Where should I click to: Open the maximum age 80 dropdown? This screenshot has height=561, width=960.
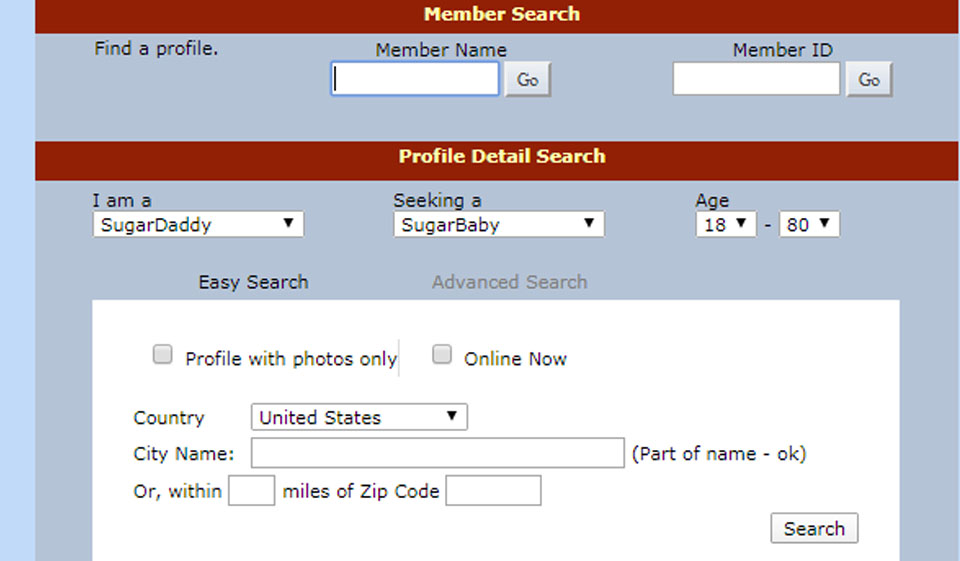pyautogui.click(x=810, y=225)
